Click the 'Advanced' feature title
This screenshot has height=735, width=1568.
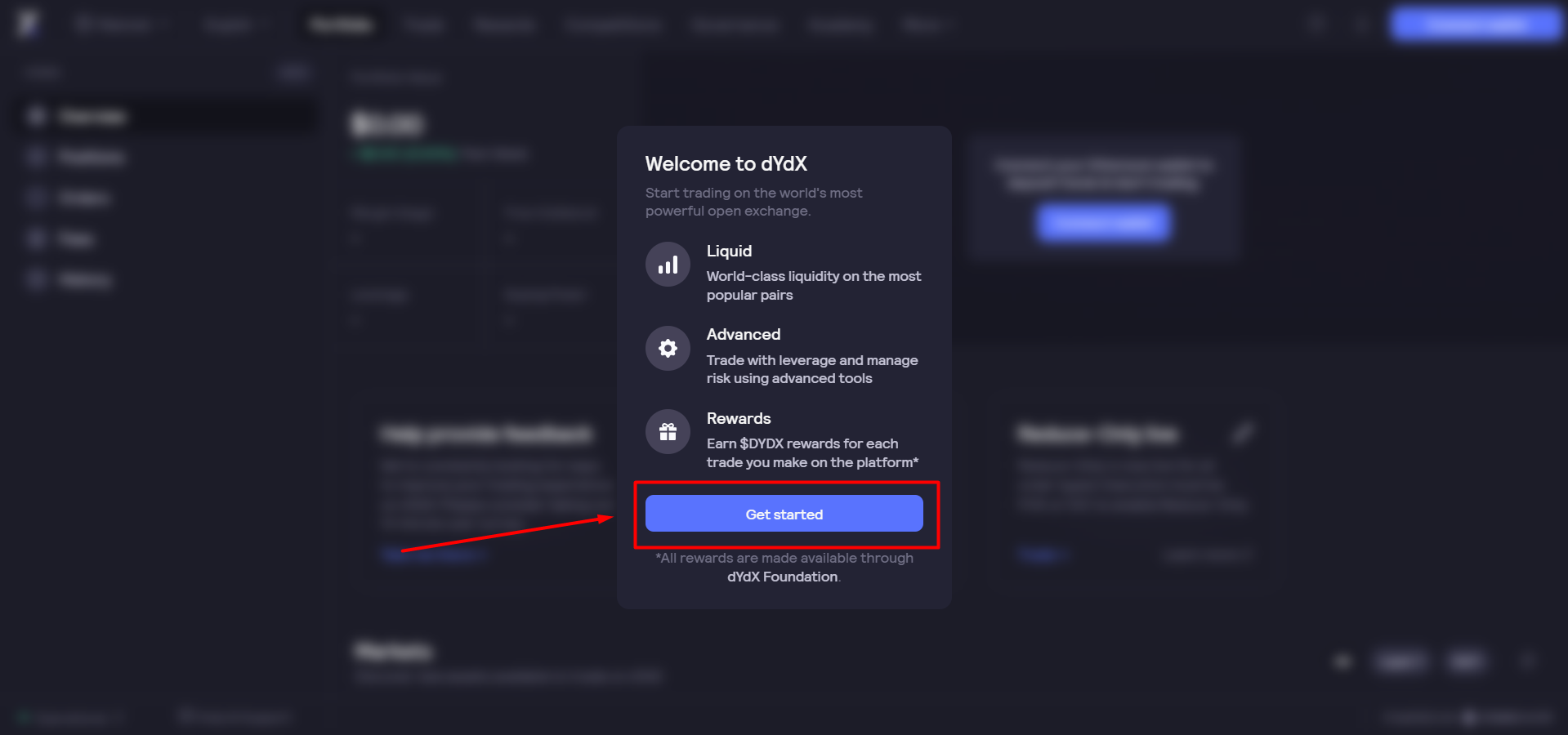[743, 334]
